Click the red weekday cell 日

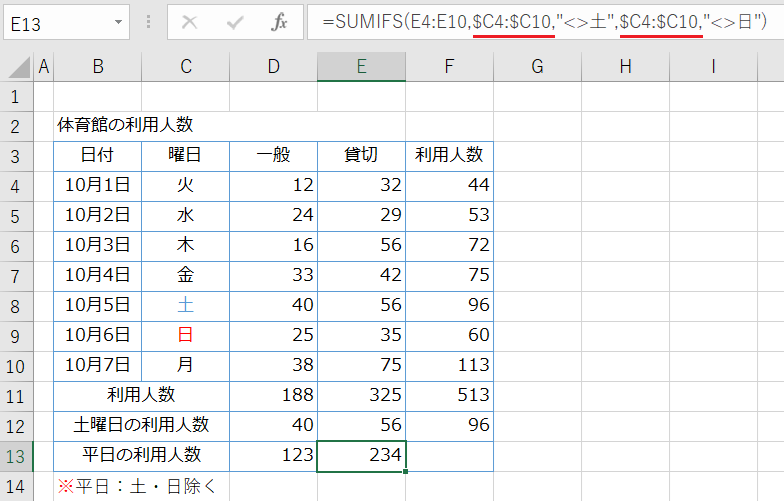(186, 336)
